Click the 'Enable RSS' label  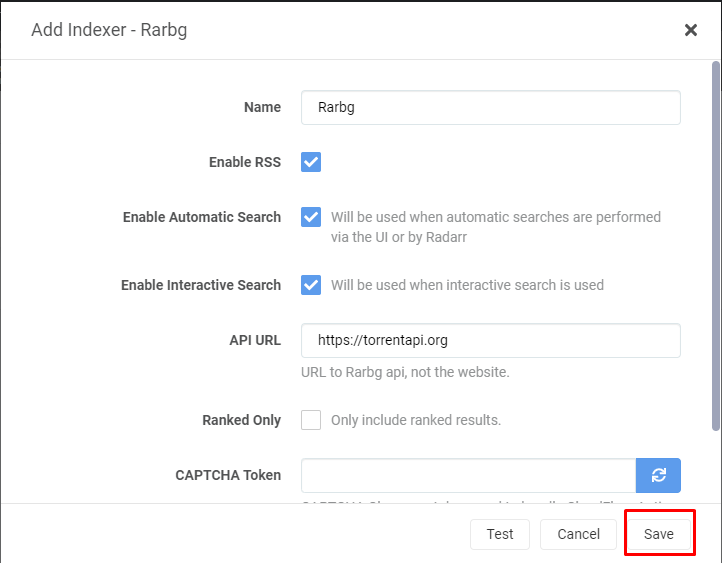point(245,162)
